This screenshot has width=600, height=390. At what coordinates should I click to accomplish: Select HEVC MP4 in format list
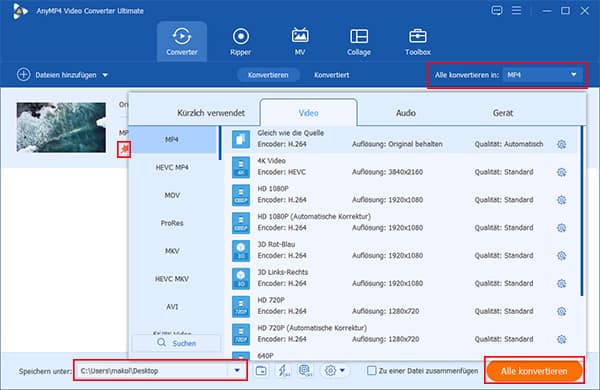coord(172,167)
